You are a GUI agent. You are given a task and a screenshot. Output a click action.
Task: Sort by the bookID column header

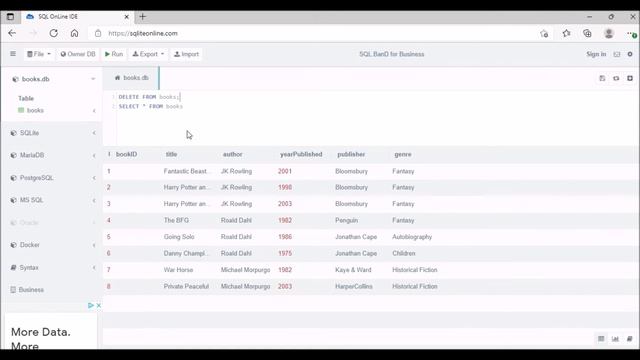click(x=127, y=154)
